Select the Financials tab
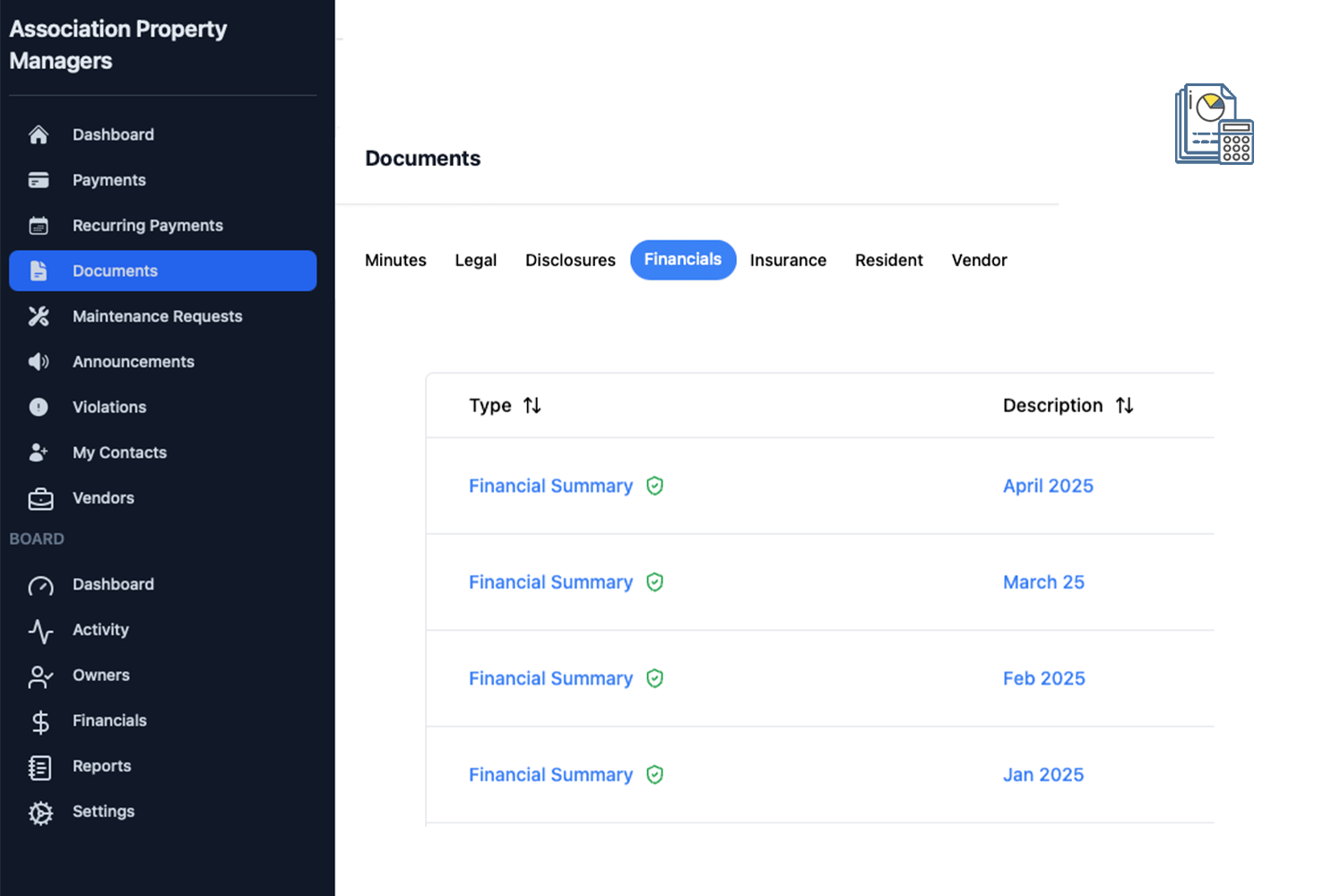1332x896 pixels. tap(683, 260)
